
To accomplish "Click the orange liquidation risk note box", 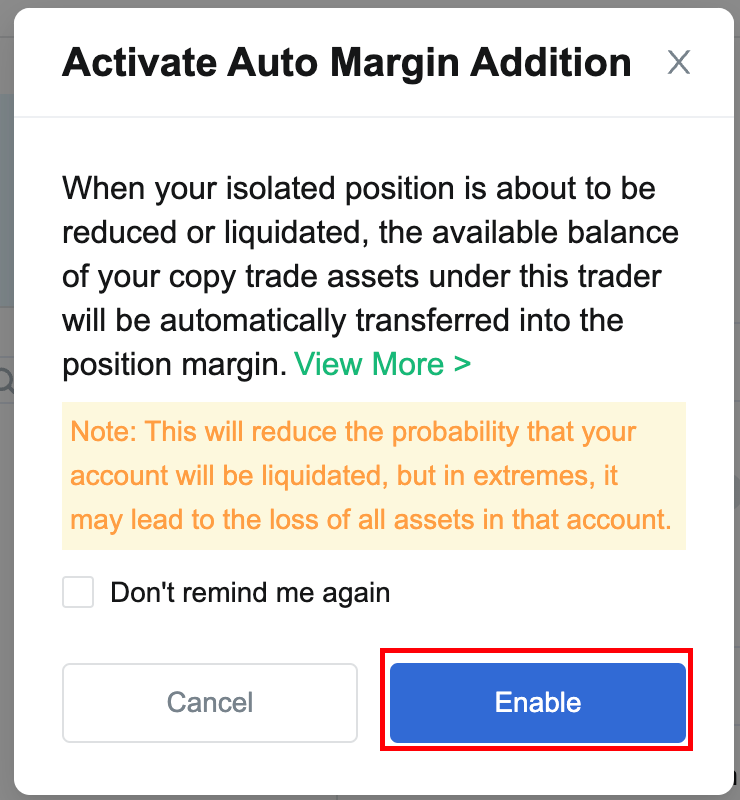I will [374, 476].
